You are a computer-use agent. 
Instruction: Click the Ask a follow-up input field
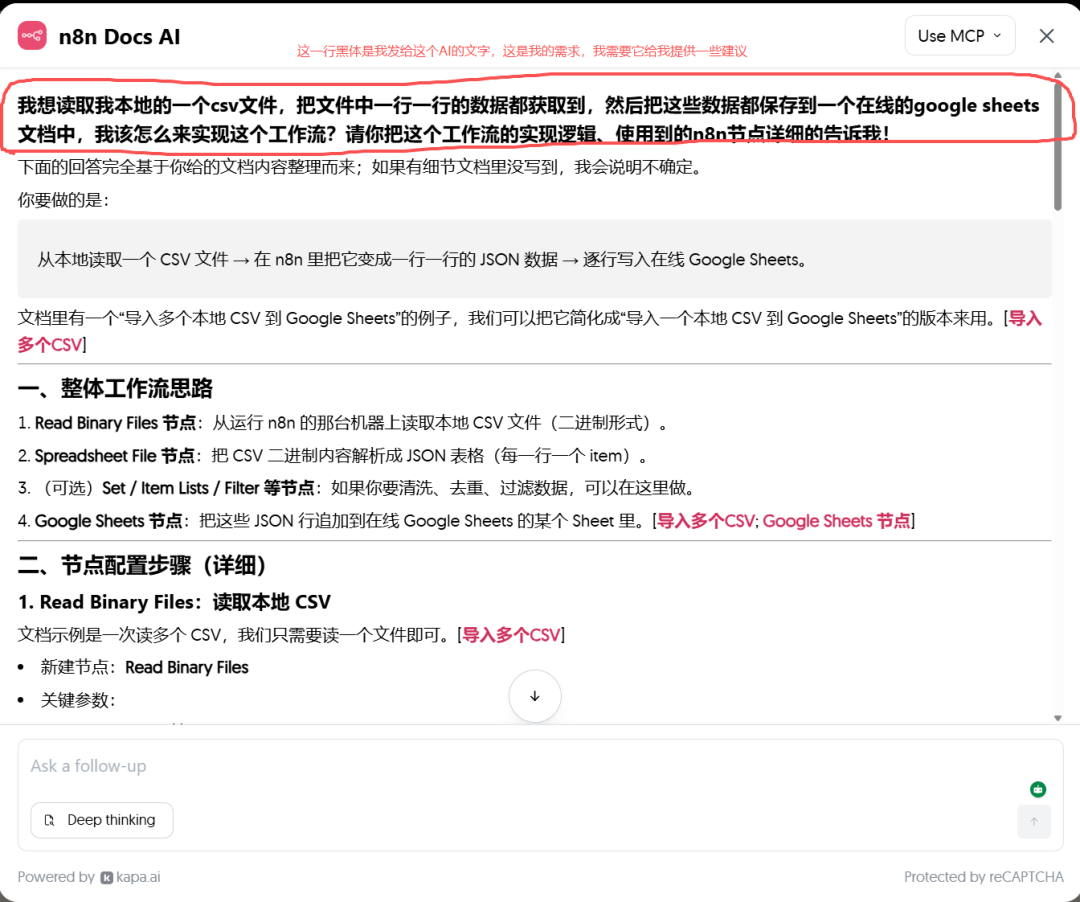pos(400,766)
